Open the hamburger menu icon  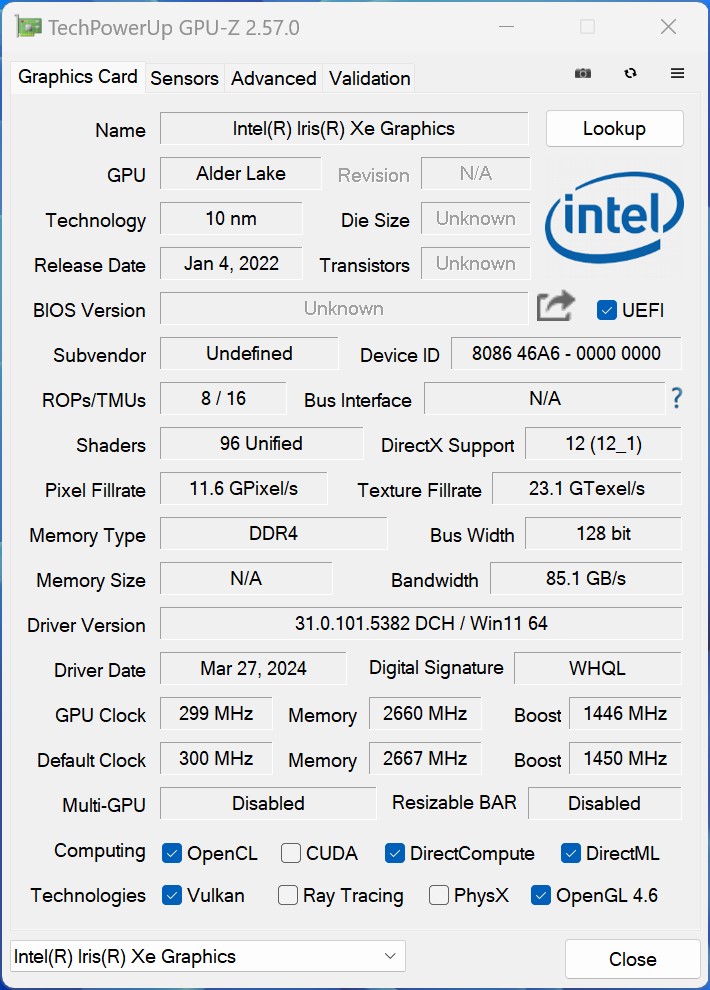(677, 74)
